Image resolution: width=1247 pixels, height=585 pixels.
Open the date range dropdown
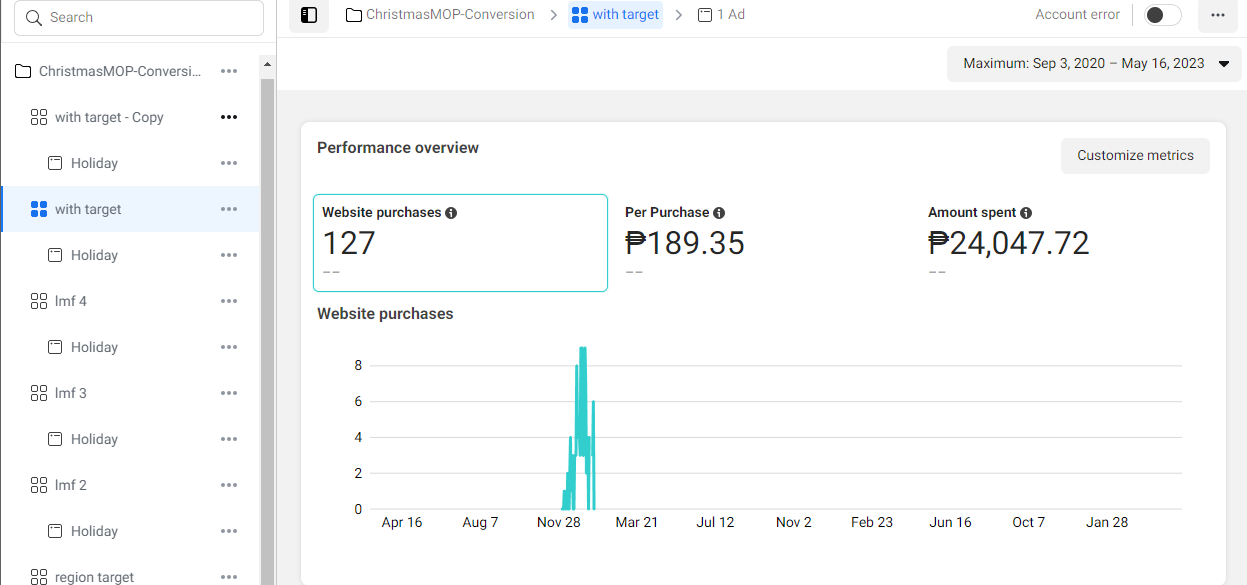pyautogui.click(x=1095, y=63)
